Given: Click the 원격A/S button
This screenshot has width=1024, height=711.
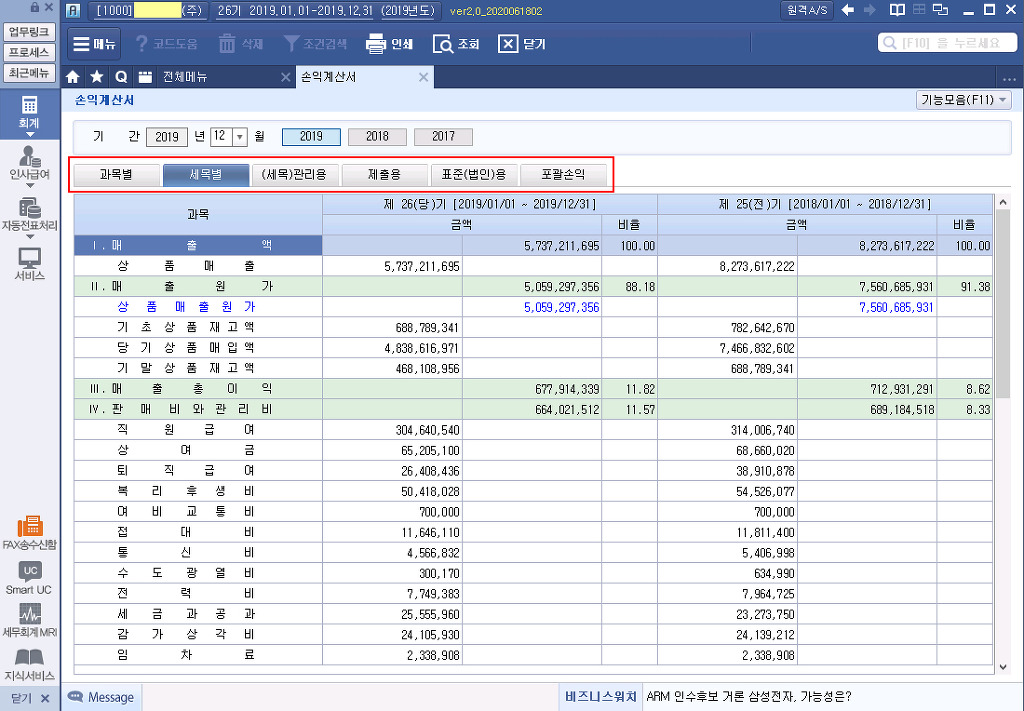Looking at the screenshot, I should (x=806, y=11).
